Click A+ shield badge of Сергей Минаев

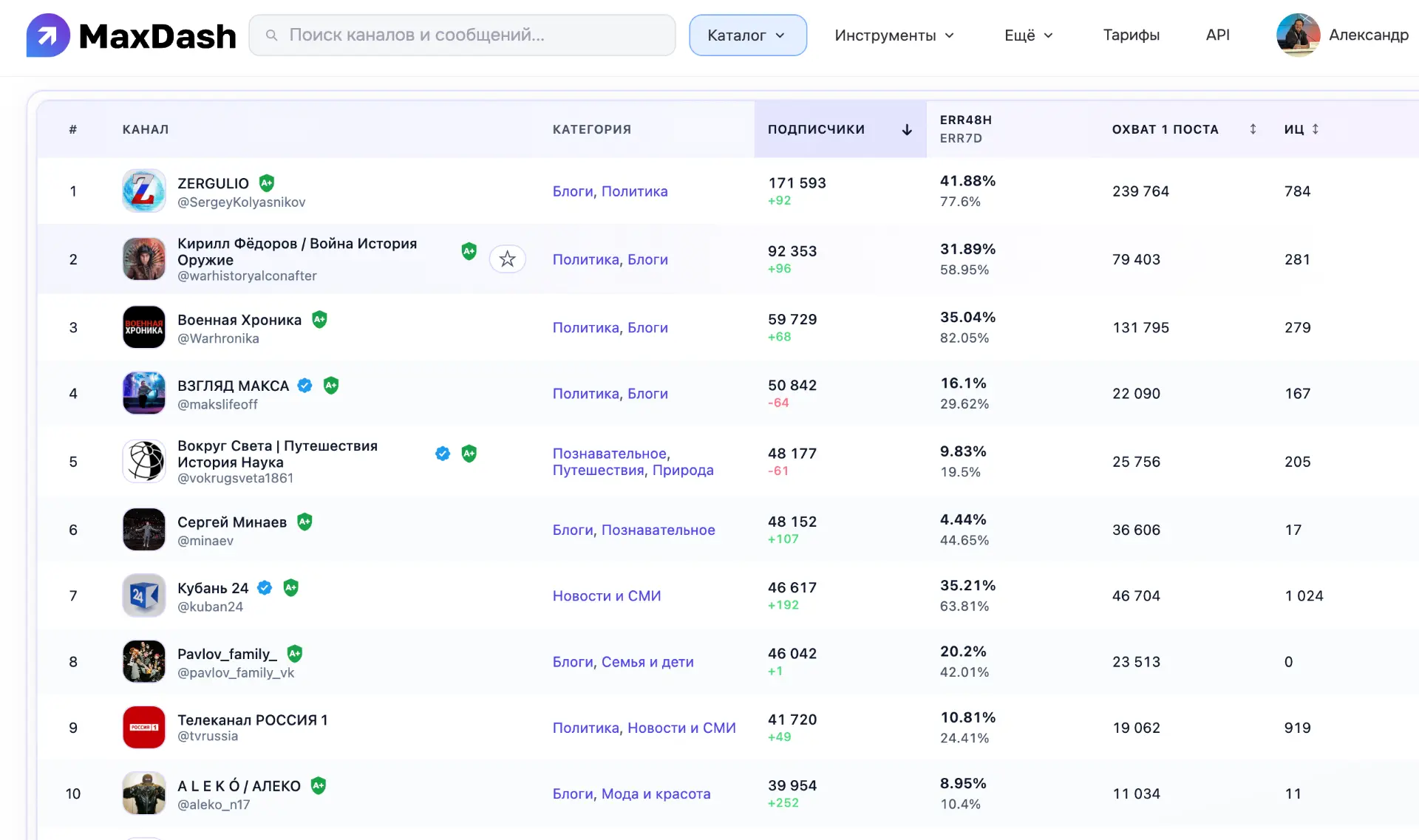pyautogui.click(x=304, y=522)
